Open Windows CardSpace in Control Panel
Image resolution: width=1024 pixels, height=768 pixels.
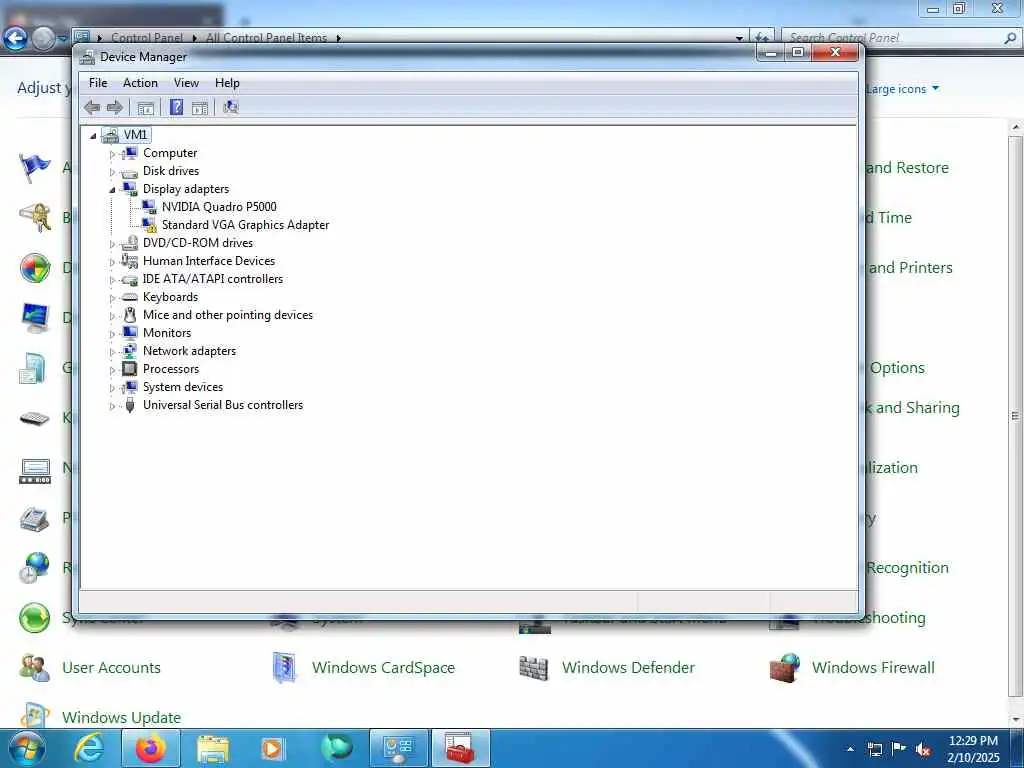(x=383, y=667)
